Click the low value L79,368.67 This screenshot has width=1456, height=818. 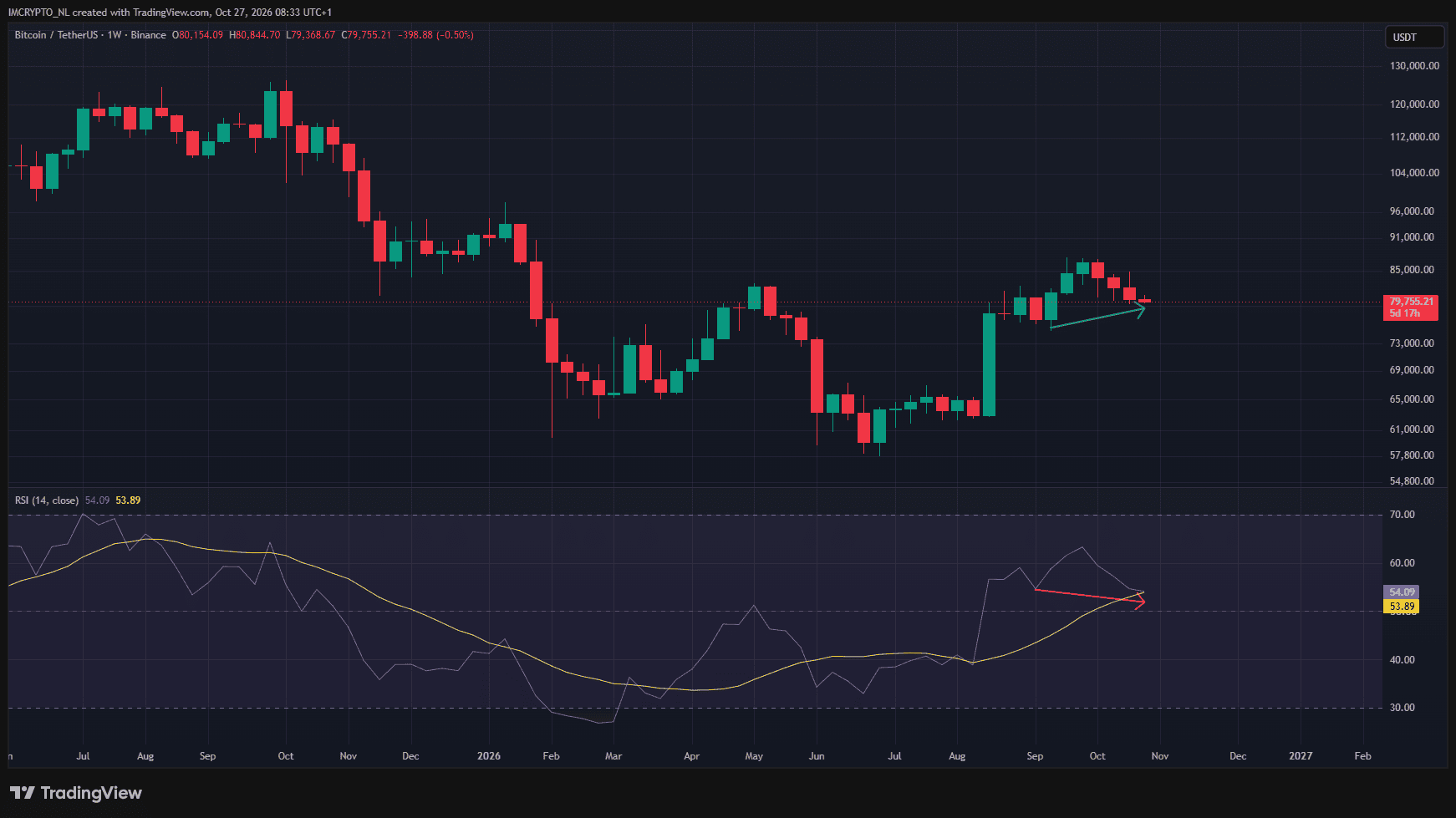[x=311, y=35]
